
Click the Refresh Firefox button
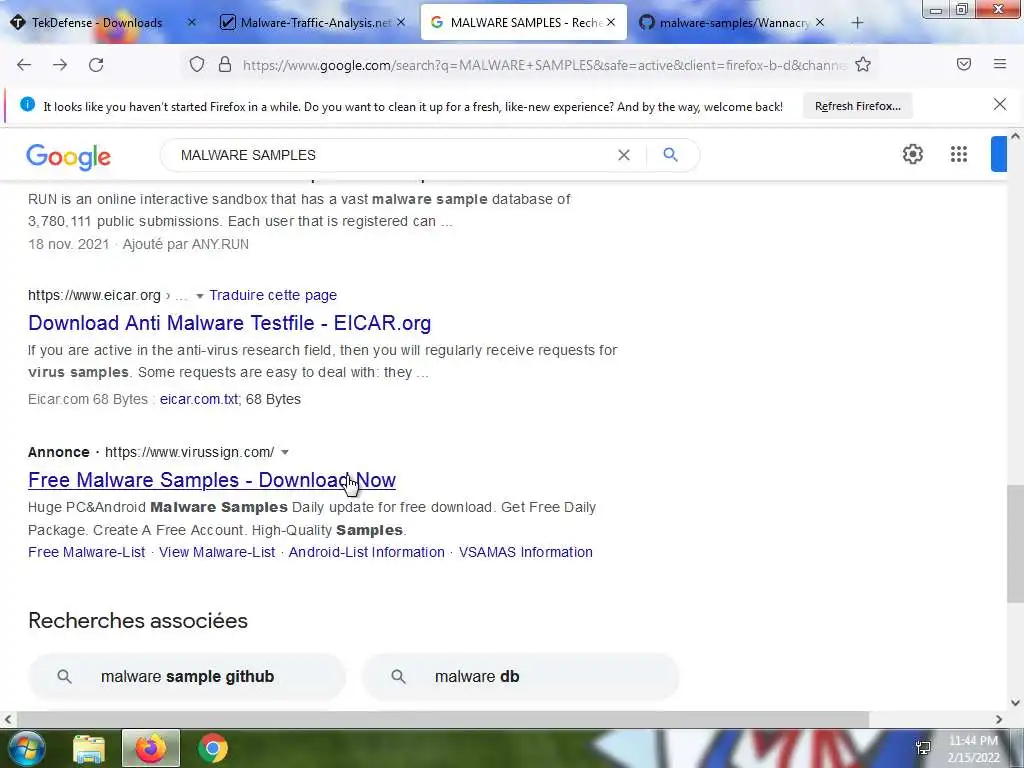857,106
